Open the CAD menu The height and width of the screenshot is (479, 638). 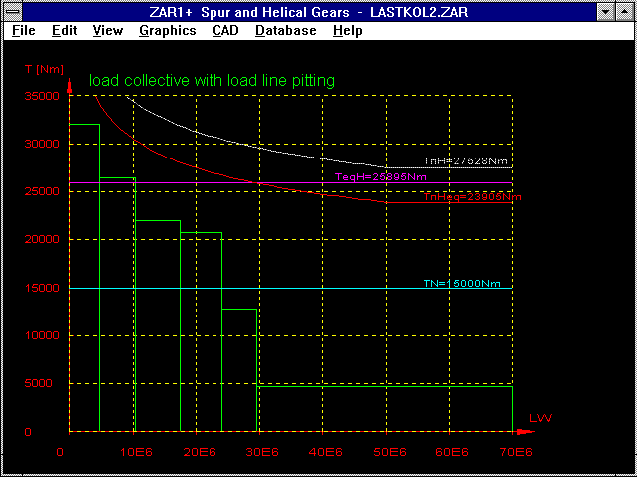tap(225, 31)
